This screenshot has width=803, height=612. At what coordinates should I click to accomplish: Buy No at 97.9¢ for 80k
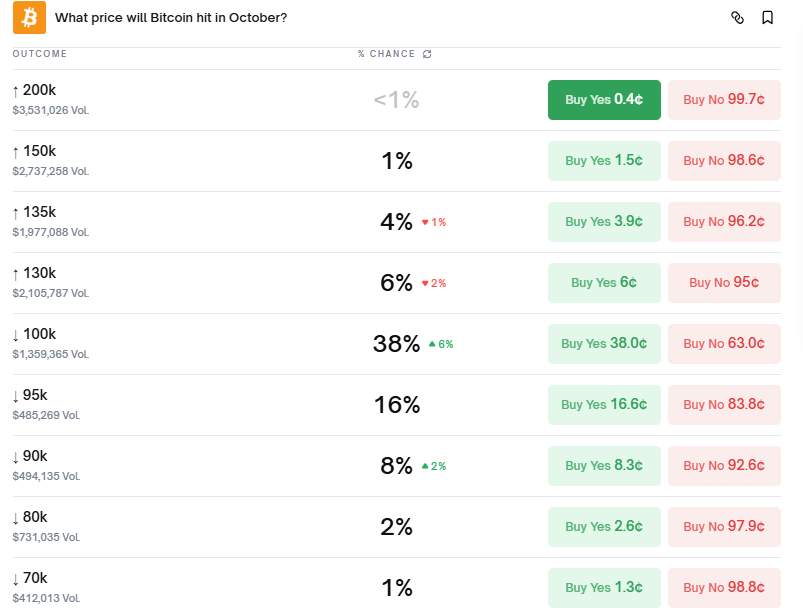[x=724, y=527]
